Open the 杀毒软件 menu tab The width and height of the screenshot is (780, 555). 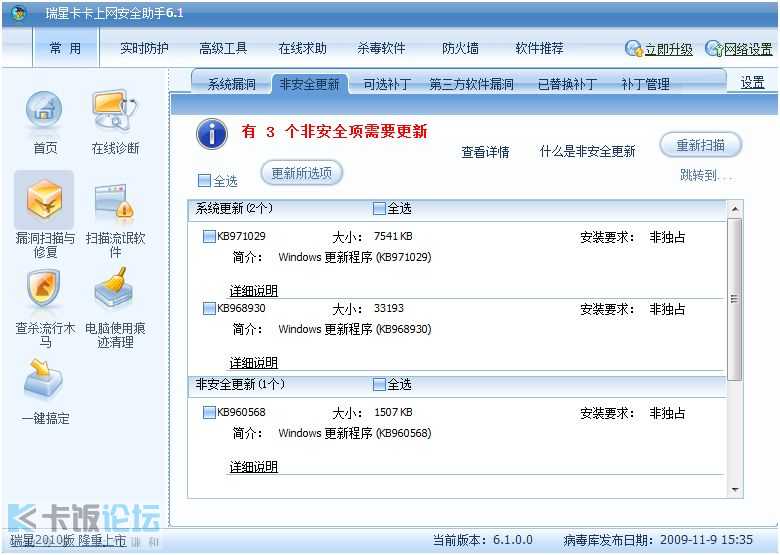[x=382, y=48]
